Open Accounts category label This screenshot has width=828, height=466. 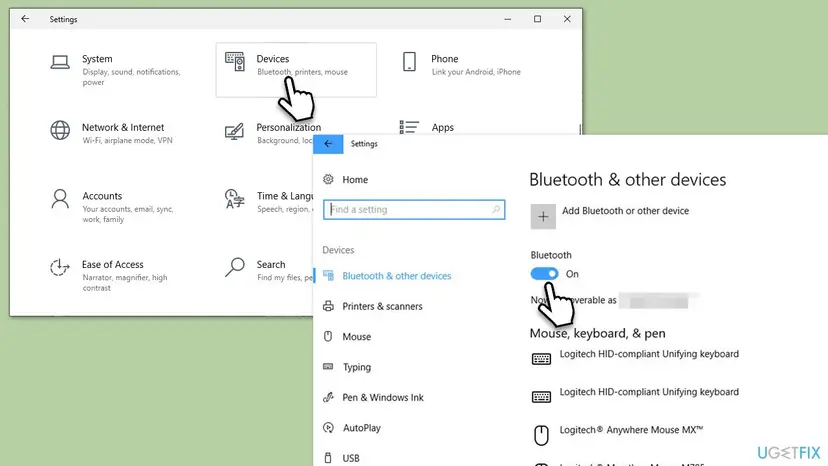pos(102,196)
